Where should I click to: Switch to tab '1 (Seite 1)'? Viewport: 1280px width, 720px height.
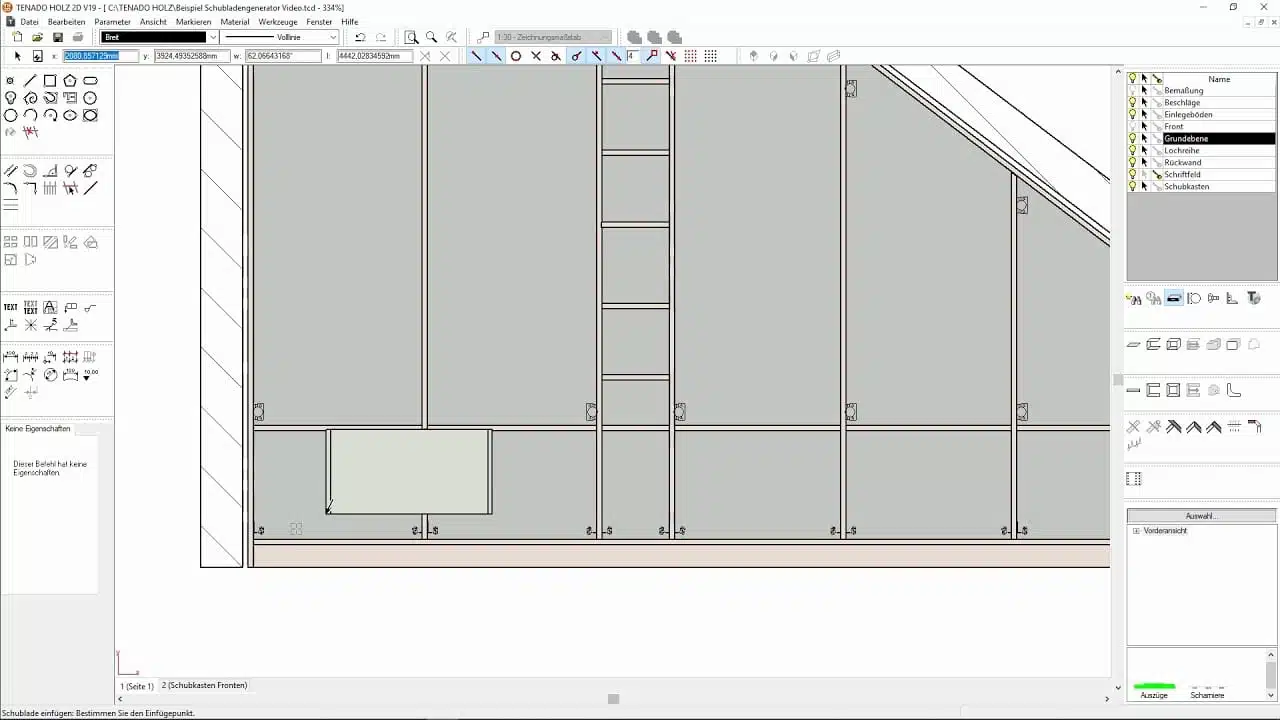tap(138, 686)
